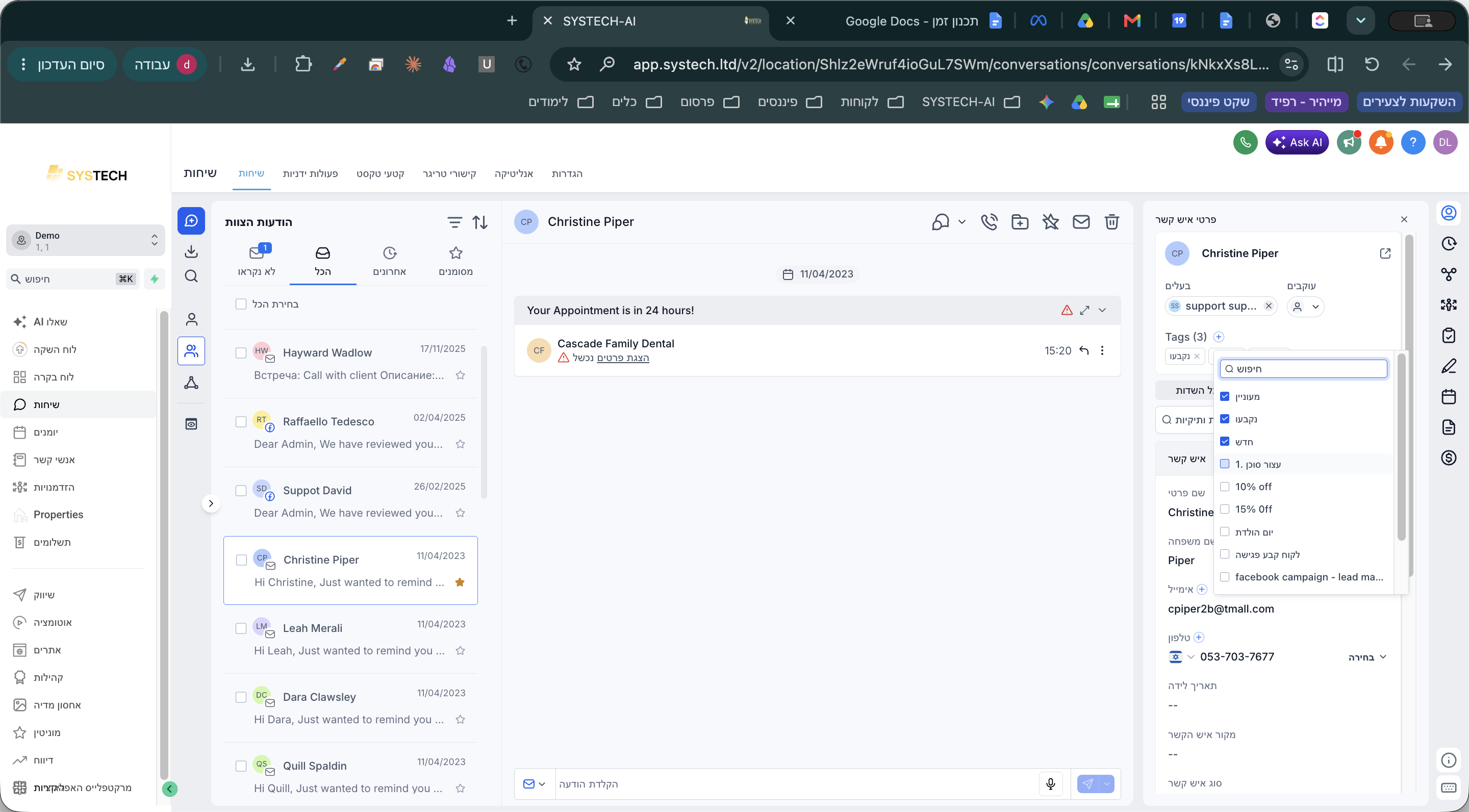Uncheck the מעוניין tag checkbox

(x=1224, y=396)
